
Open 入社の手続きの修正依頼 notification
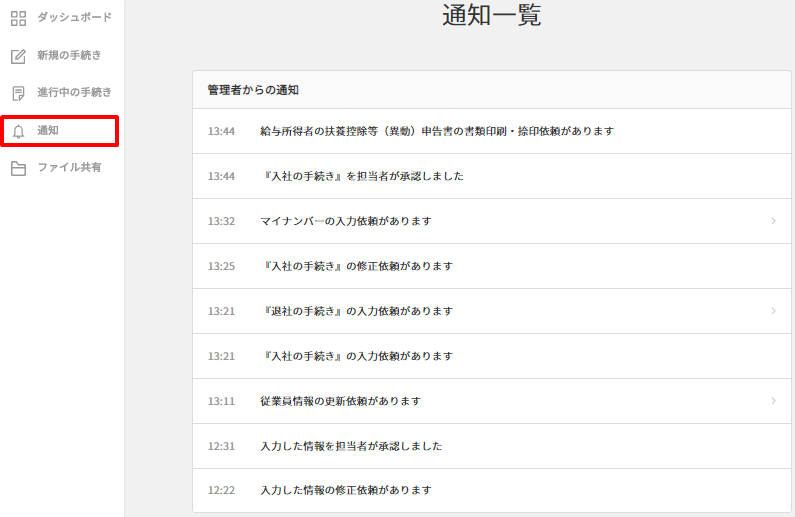click(356, 266)
